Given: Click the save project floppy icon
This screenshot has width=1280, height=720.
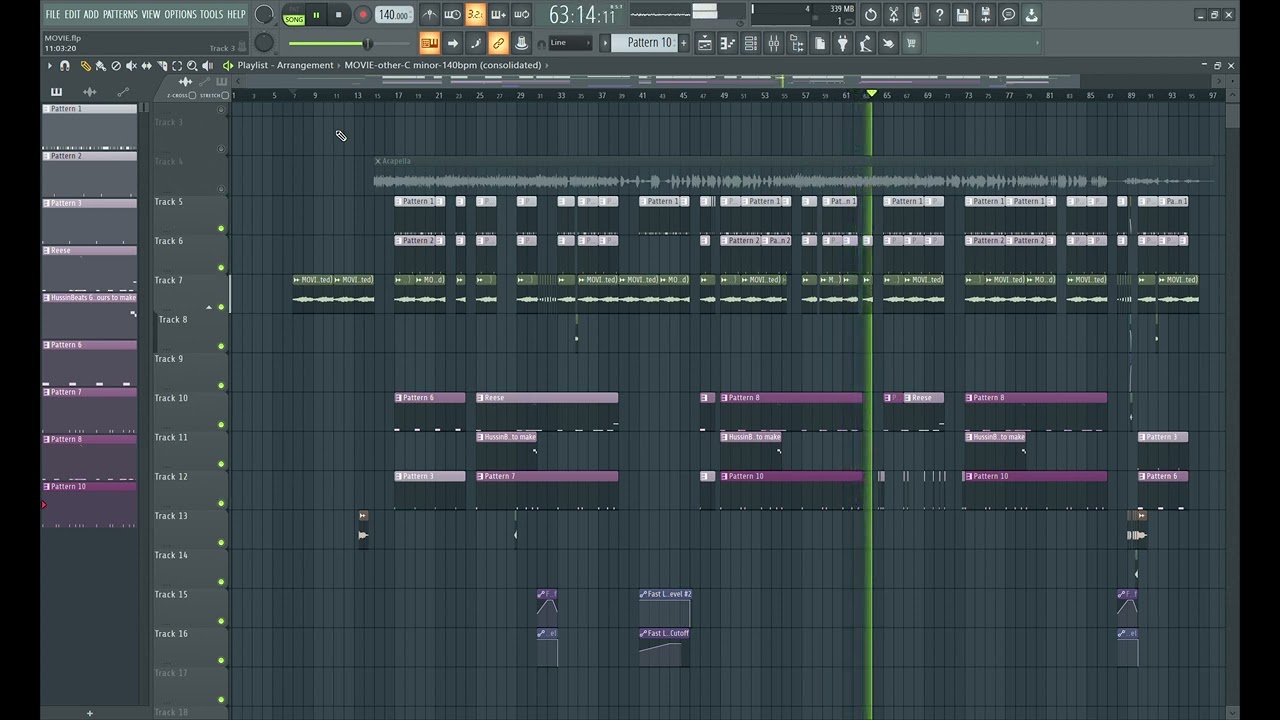Looking at the screenshot, I should [962, 15].
